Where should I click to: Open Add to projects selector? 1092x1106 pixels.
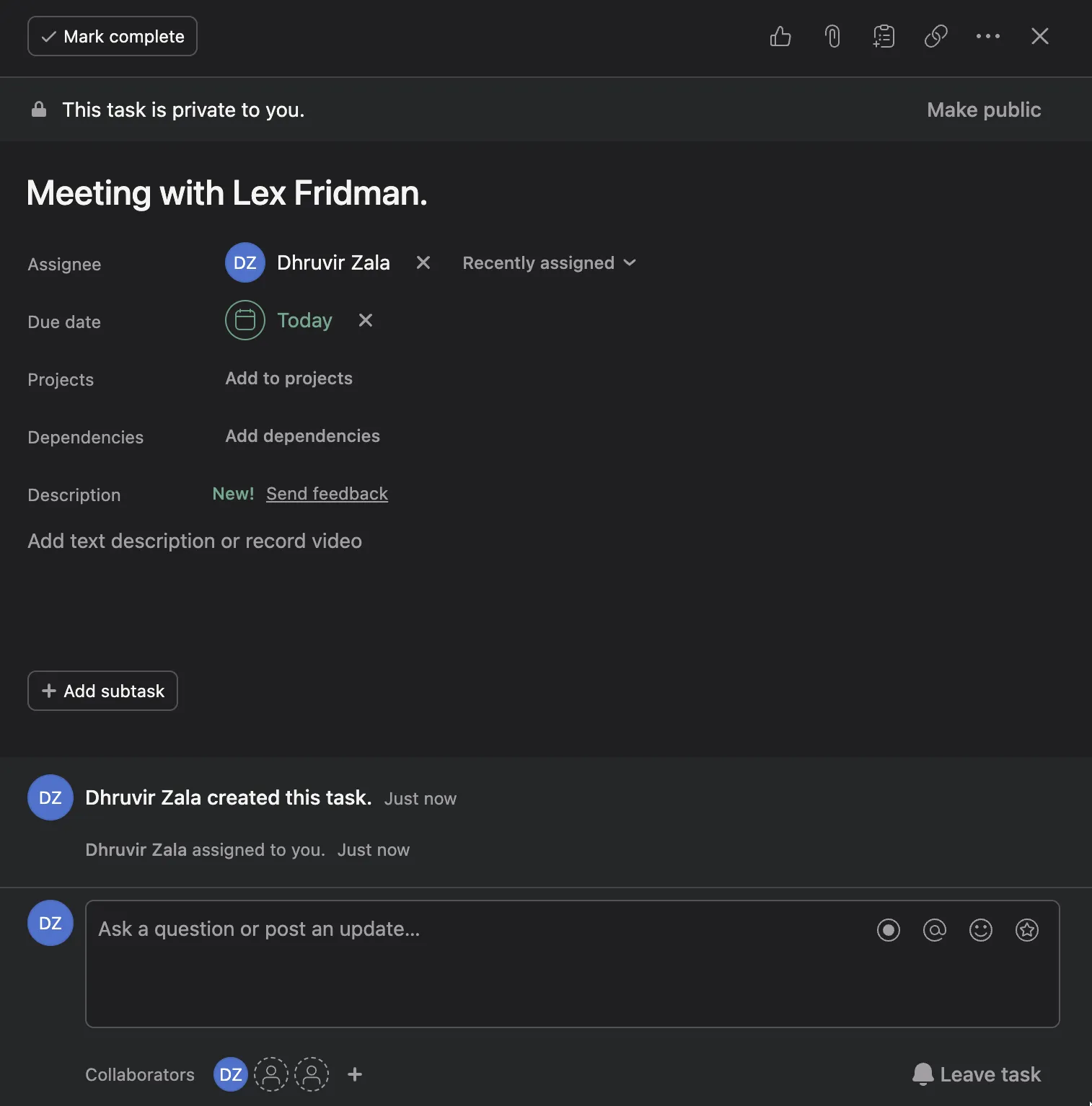pyautogui.click(x=289, y=379)
